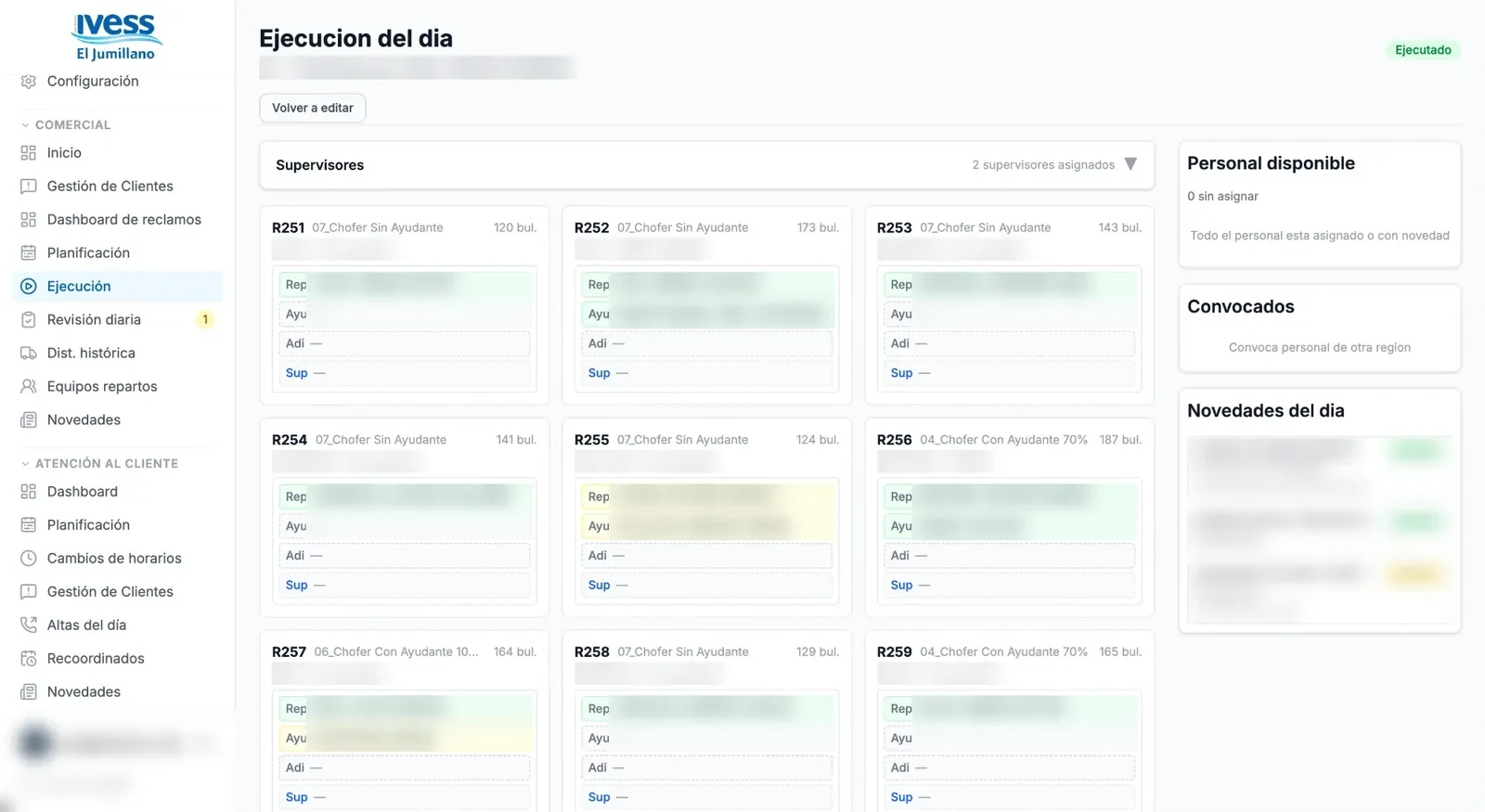Image resolution: width=1485 pixels, height=812 pixels.
Task: Click the Cambios de horarios clock icon
Action: (x=29, y=559)
